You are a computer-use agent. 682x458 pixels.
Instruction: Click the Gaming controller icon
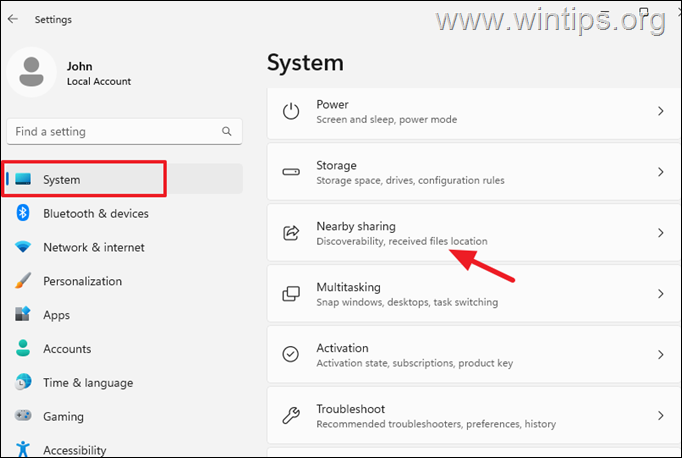(23, 415)
